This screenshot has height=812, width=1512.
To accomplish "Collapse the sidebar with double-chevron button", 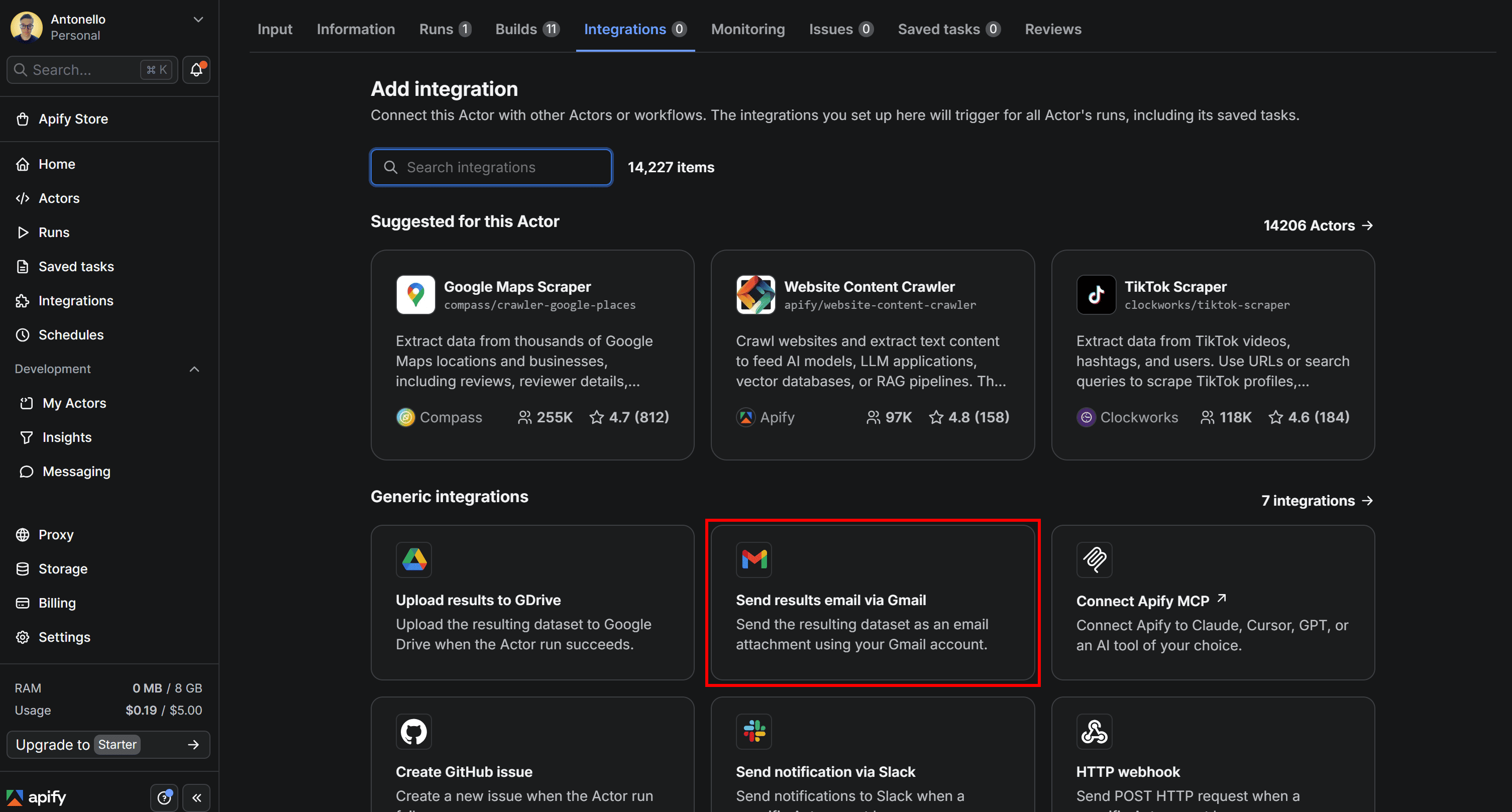I will 196,797.
